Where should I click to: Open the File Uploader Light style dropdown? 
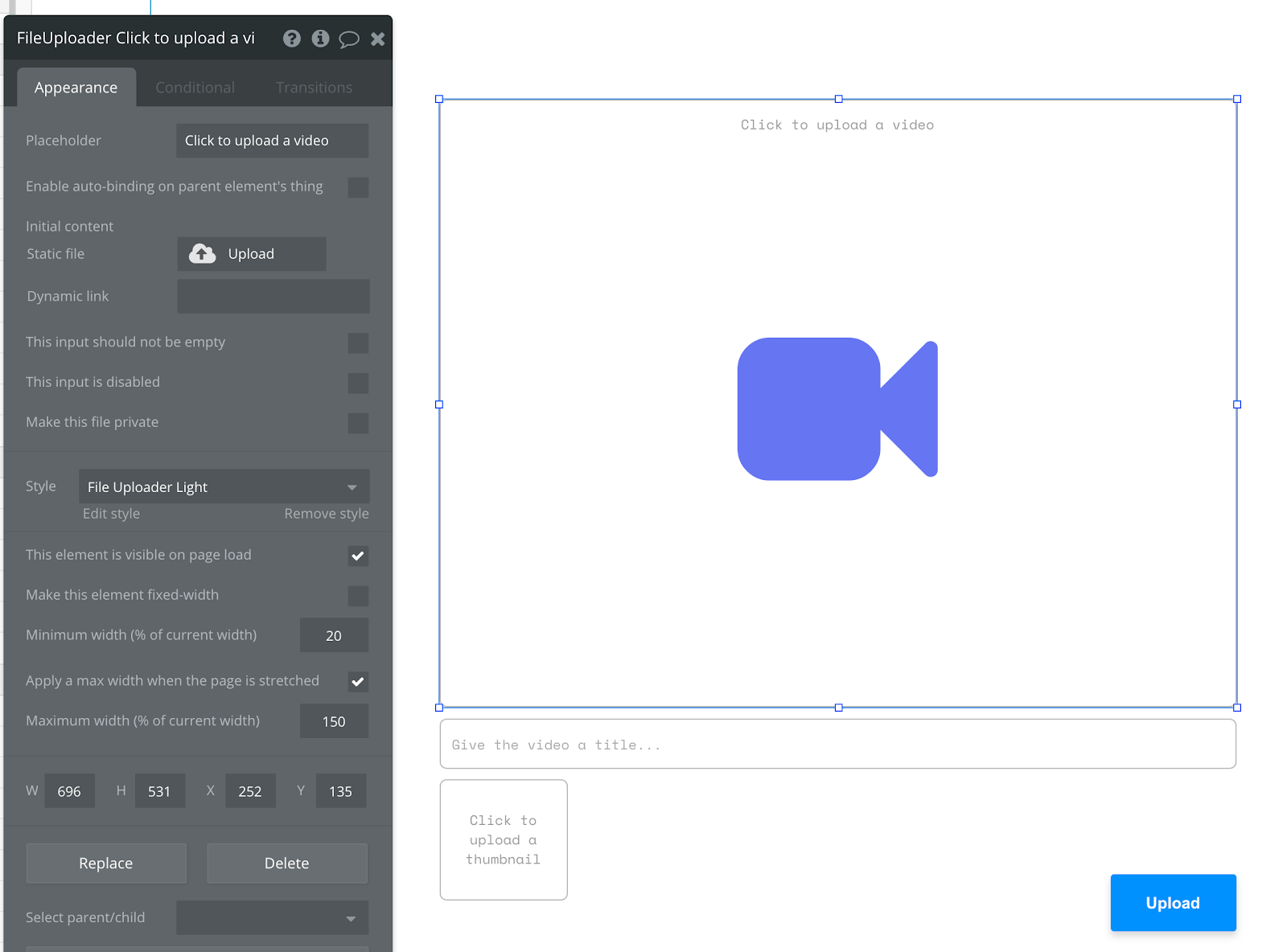point(223,486)
